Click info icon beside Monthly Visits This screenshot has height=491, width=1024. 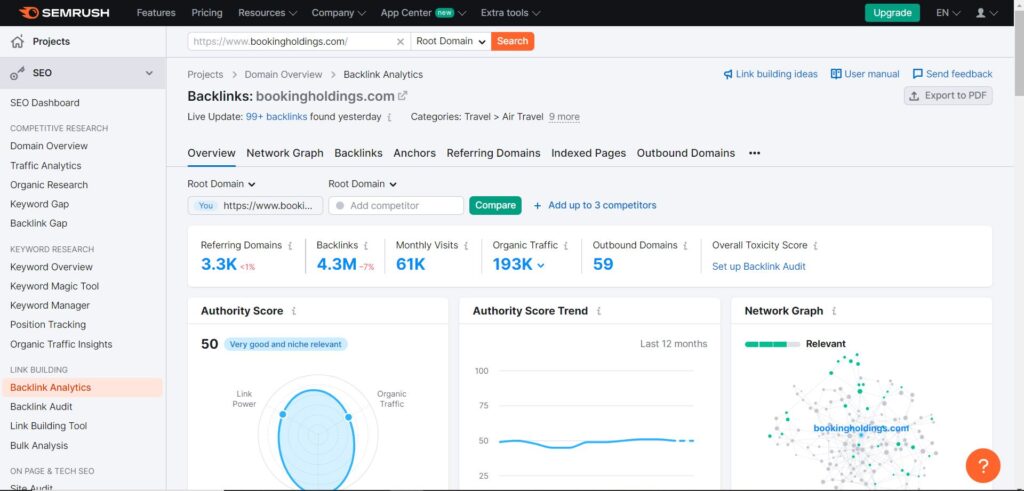[466, 246]
